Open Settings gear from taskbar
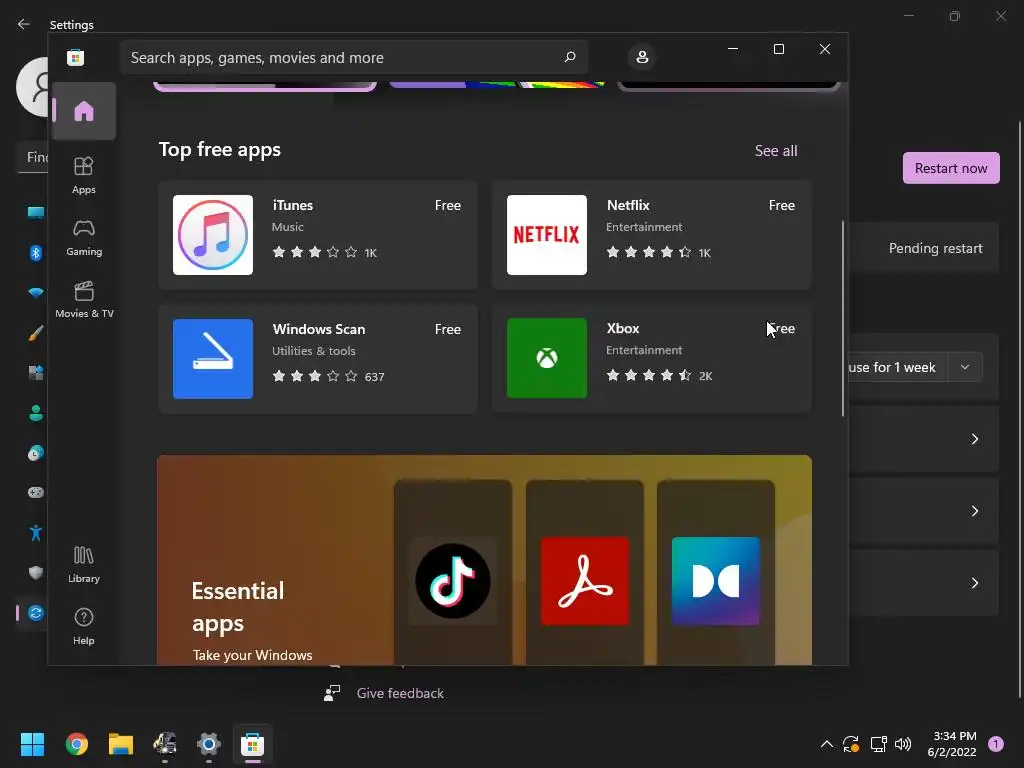The height and width of the screenshot is (768, 1024). [209, 744]
